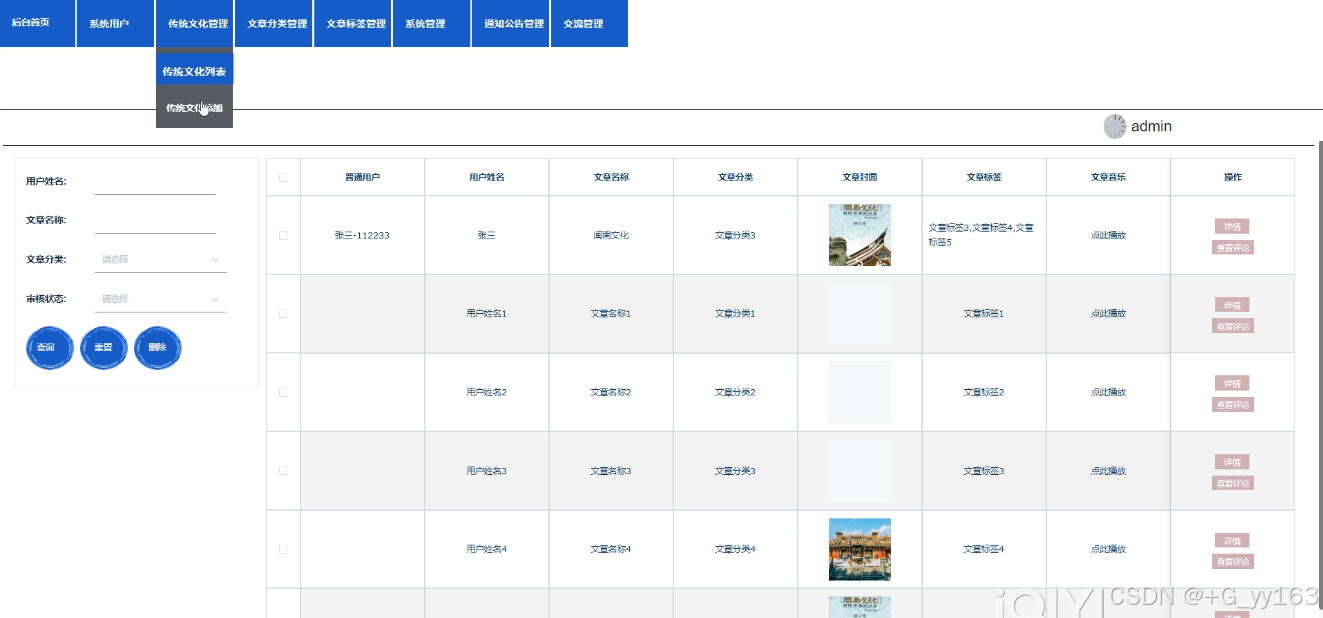The width and height of the screenshot is (1323, 618).
Task: Click the cell 张三-112233
Action: 362,235
